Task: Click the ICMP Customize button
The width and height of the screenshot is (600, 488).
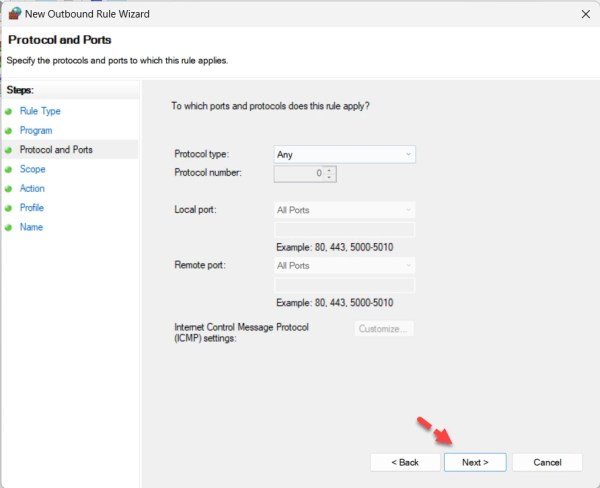Action: pyautogui.click(x=384, y=329)
